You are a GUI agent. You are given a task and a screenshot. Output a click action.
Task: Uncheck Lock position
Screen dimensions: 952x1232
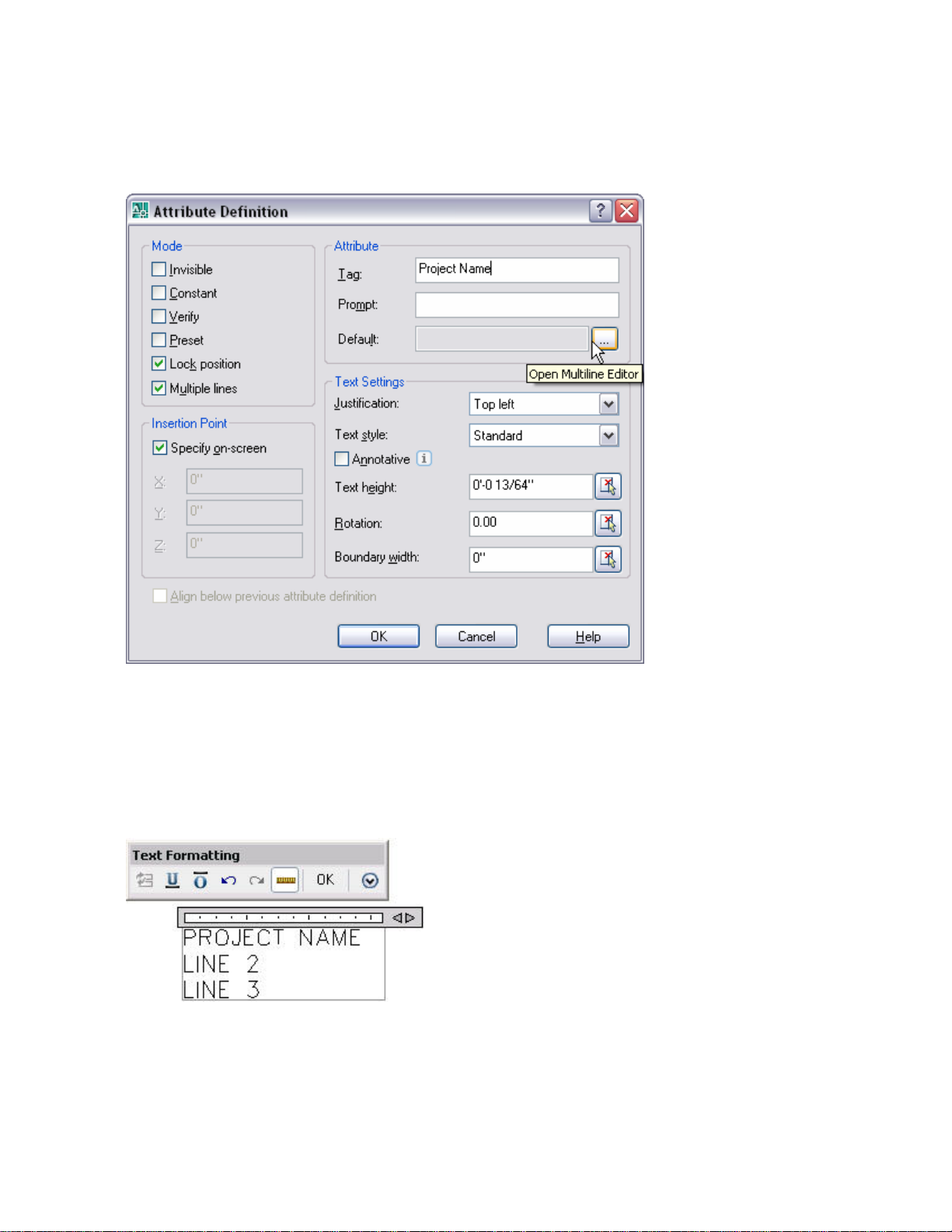coord(159,363)
